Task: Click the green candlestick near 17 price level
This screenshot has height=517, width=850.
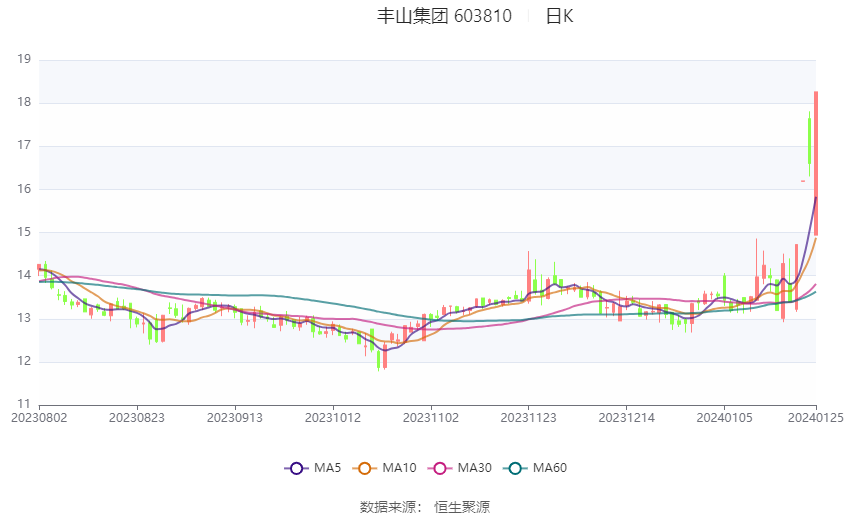Action: pos(809,142)
